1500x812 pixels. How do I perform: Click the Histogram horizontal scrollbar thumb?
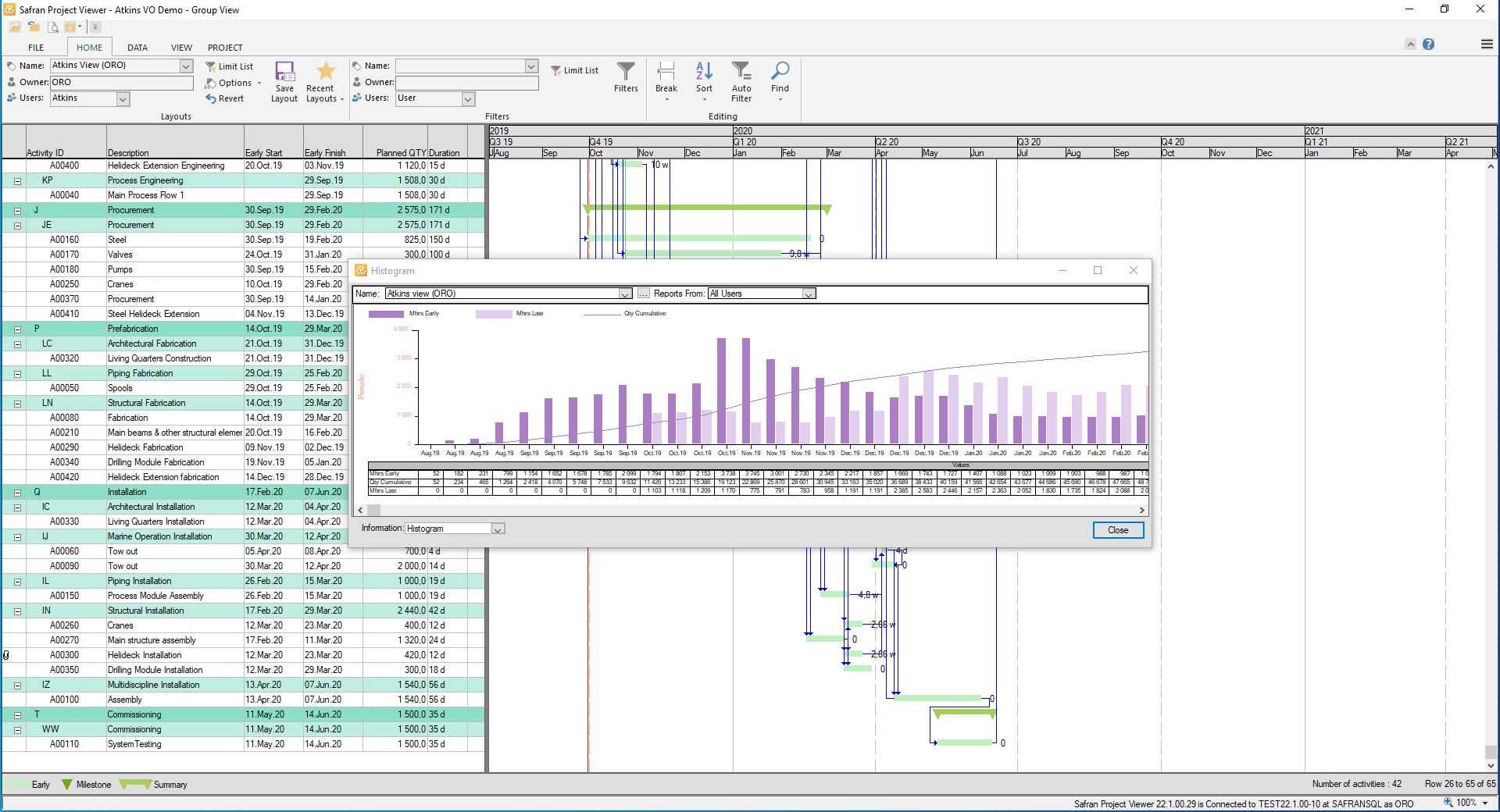point(374,510)
